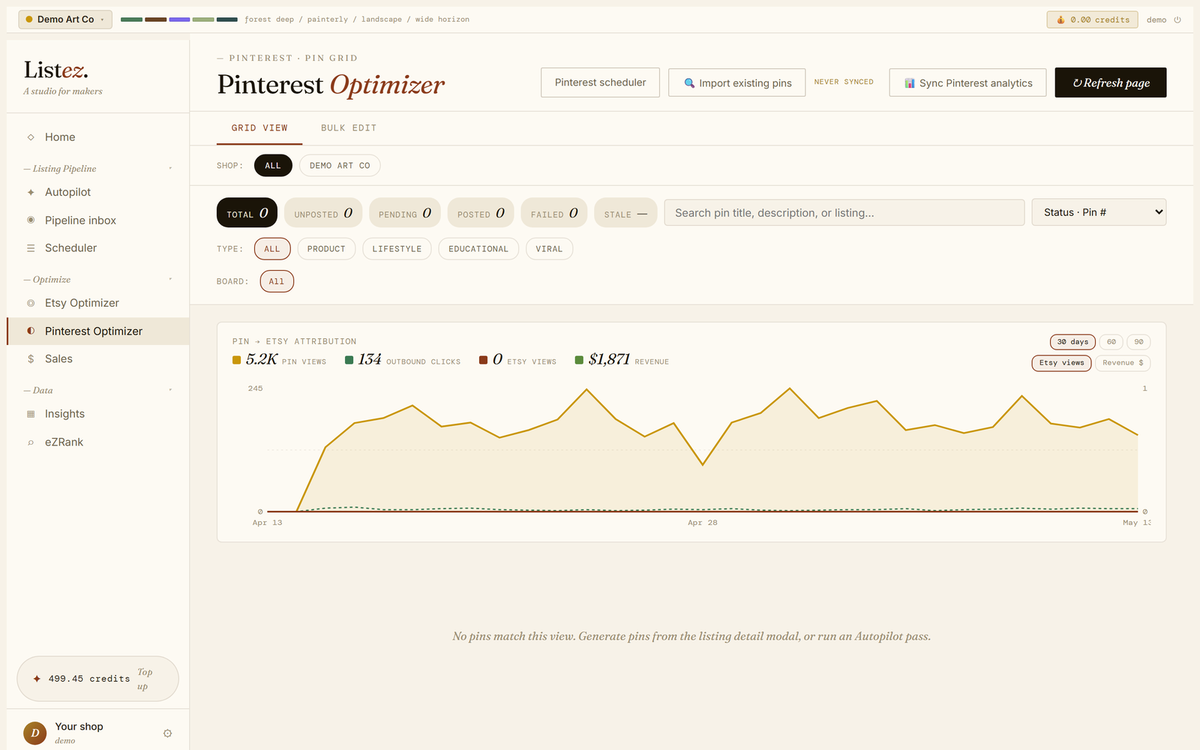The image size is (1200, 750).
Task: Click the purple palette swatch in header
Action: [x=179, y=19]
